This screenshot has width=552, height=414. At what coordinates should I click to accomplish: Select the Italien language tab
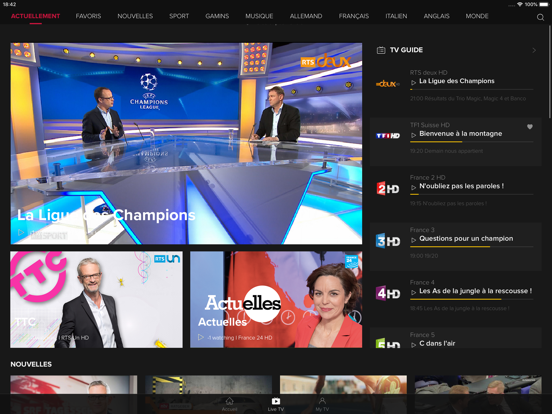(x=396, y=16)
